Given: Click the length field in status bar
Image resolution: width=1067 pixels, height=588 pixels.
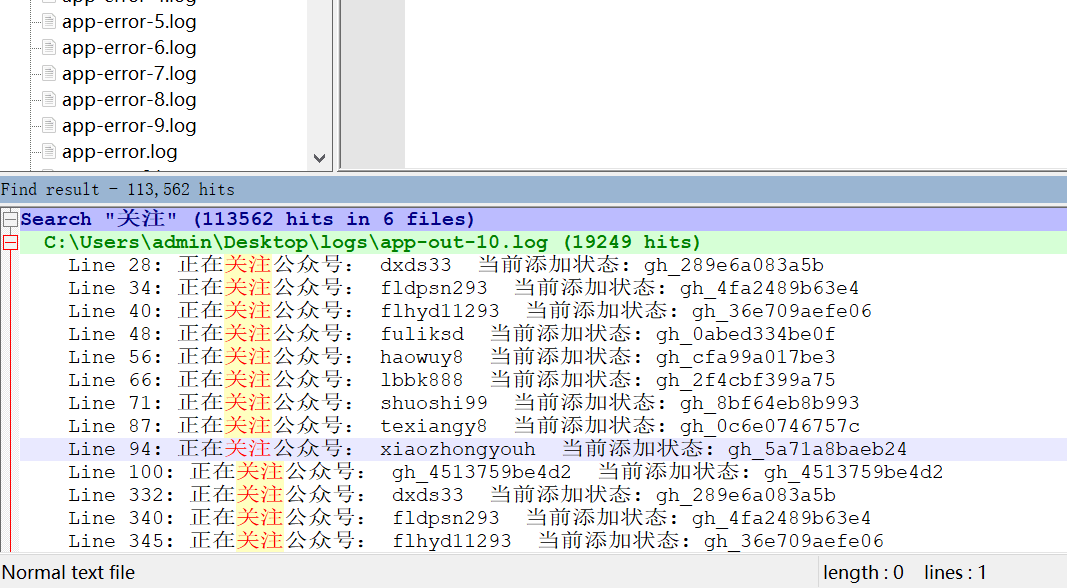Looking at the screenshot, I should coord(864,573).
